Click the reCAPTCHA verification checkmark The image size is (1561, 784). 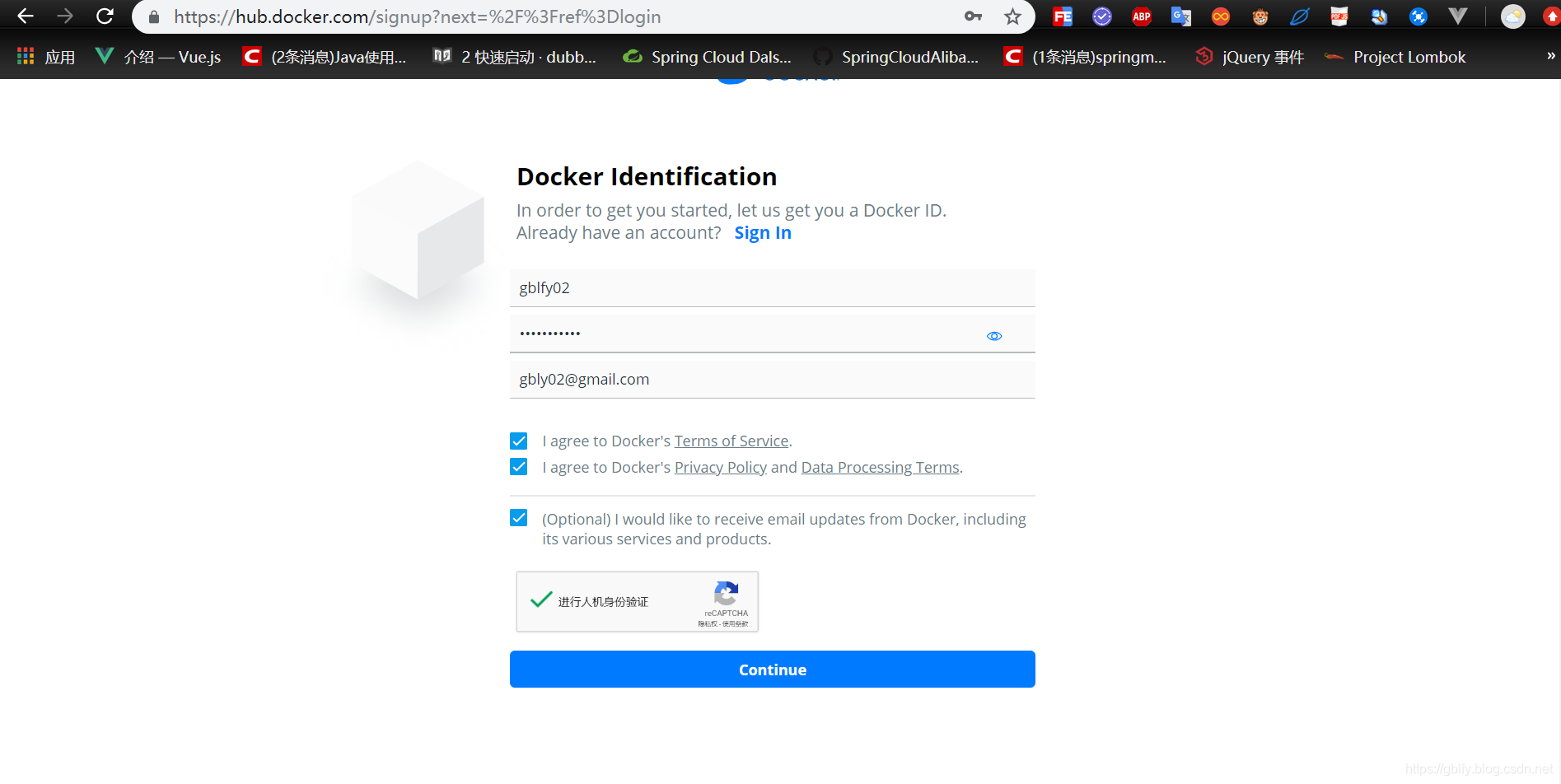[541, 600]
